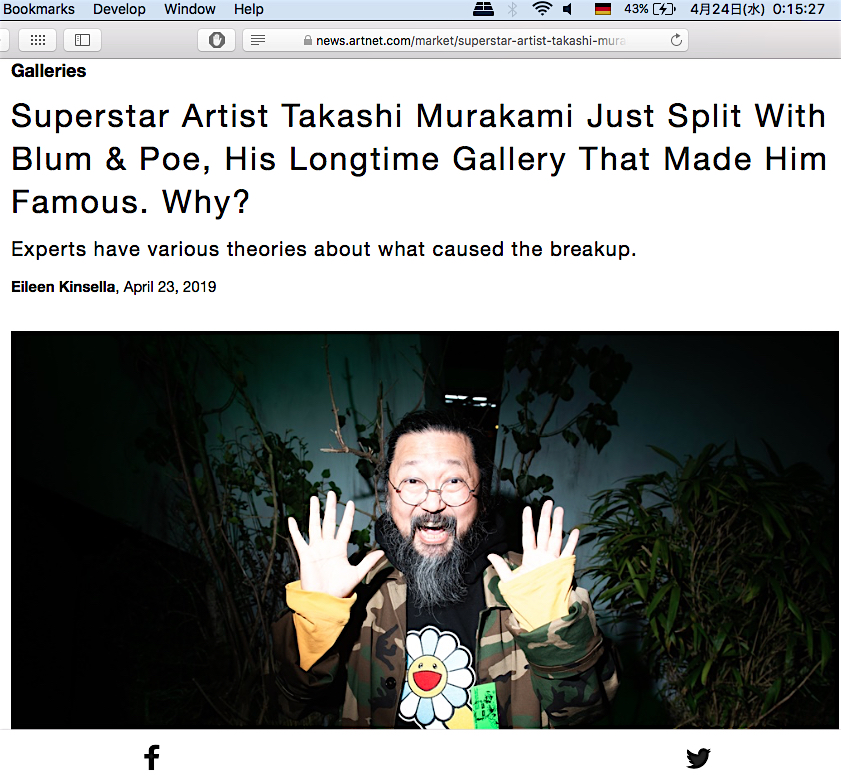Open the Galleries category link
Screen dimensions: 841x778
[49, 71]
